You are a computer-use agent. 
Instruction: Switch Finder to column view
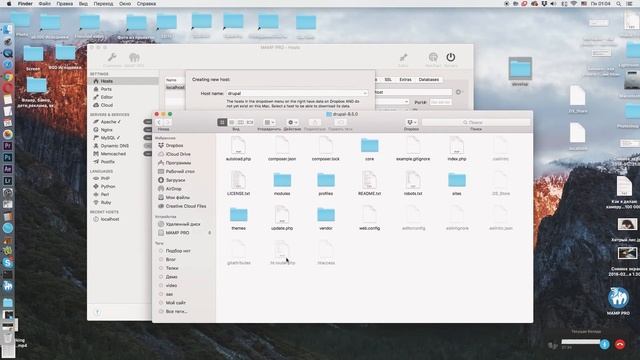[x=241, y=122]
